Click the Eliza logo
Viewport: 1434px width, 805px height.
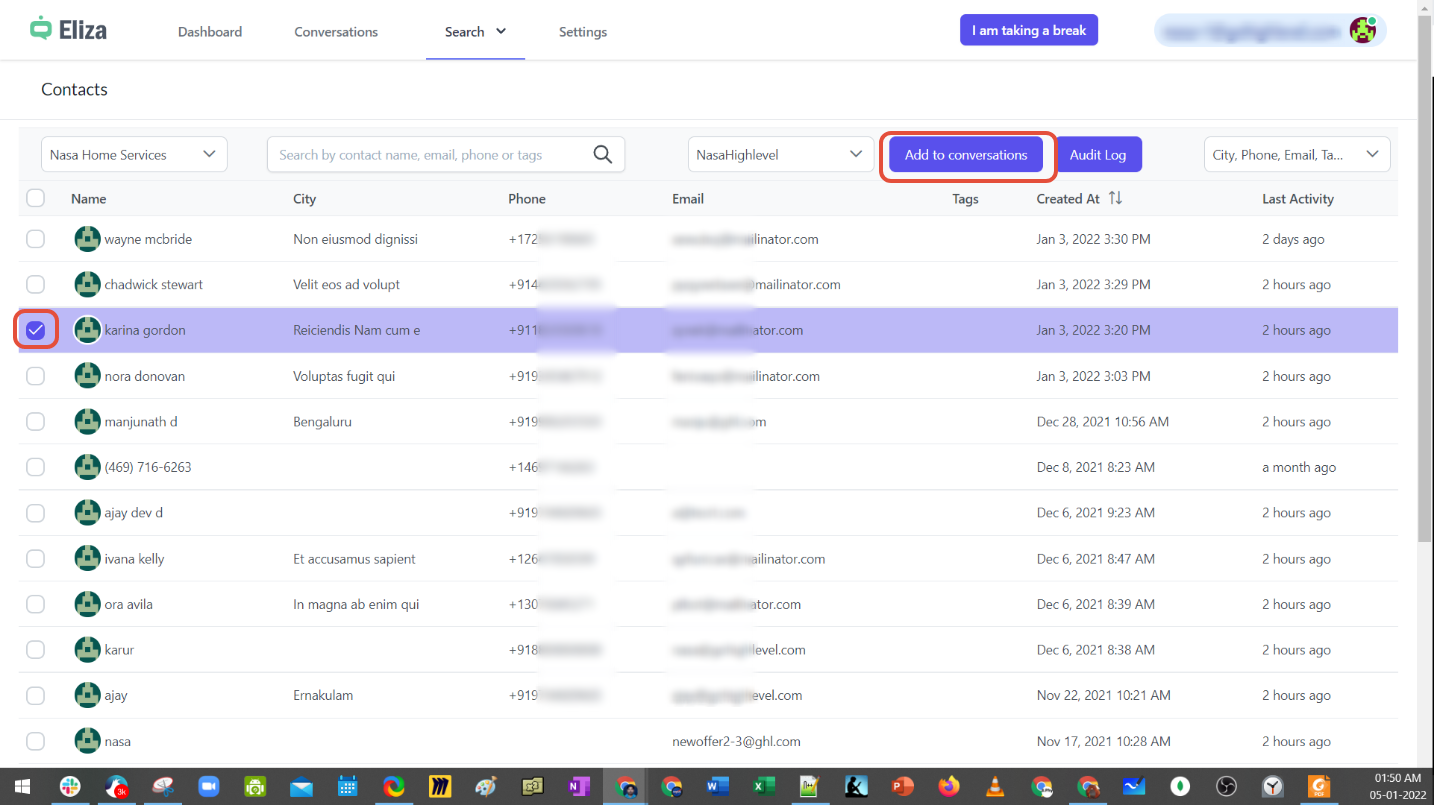pos(68,29)
